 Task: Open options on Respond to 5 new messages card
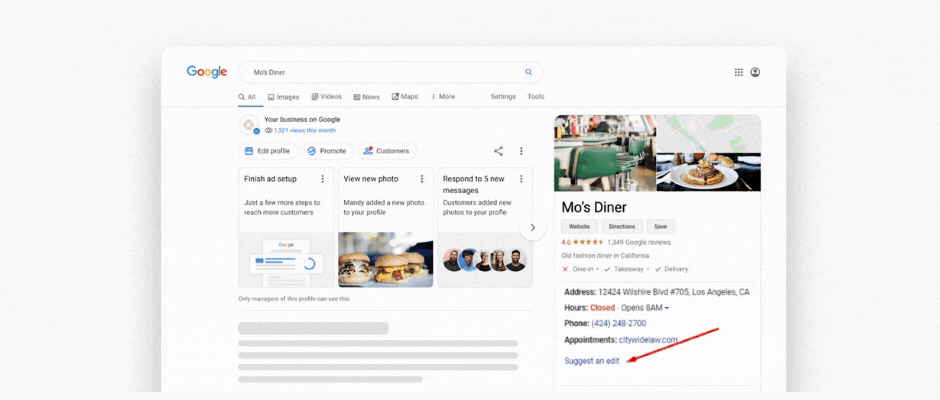coord(521,179)
